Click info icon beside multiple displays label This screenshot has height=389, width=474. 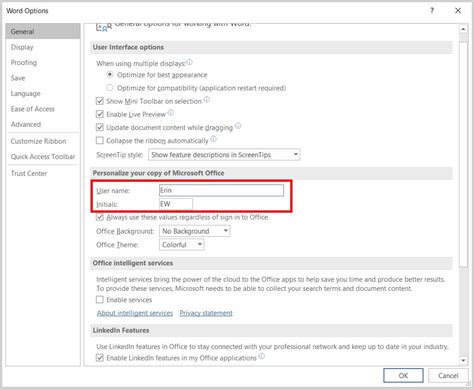(189, 62)
